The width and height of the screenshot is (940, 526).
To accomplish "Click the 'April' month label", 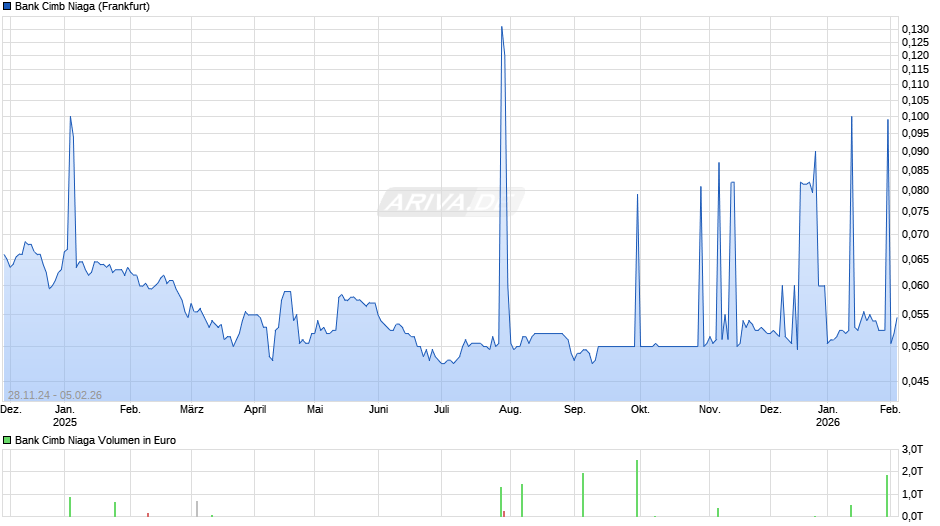I will [255, 410].
